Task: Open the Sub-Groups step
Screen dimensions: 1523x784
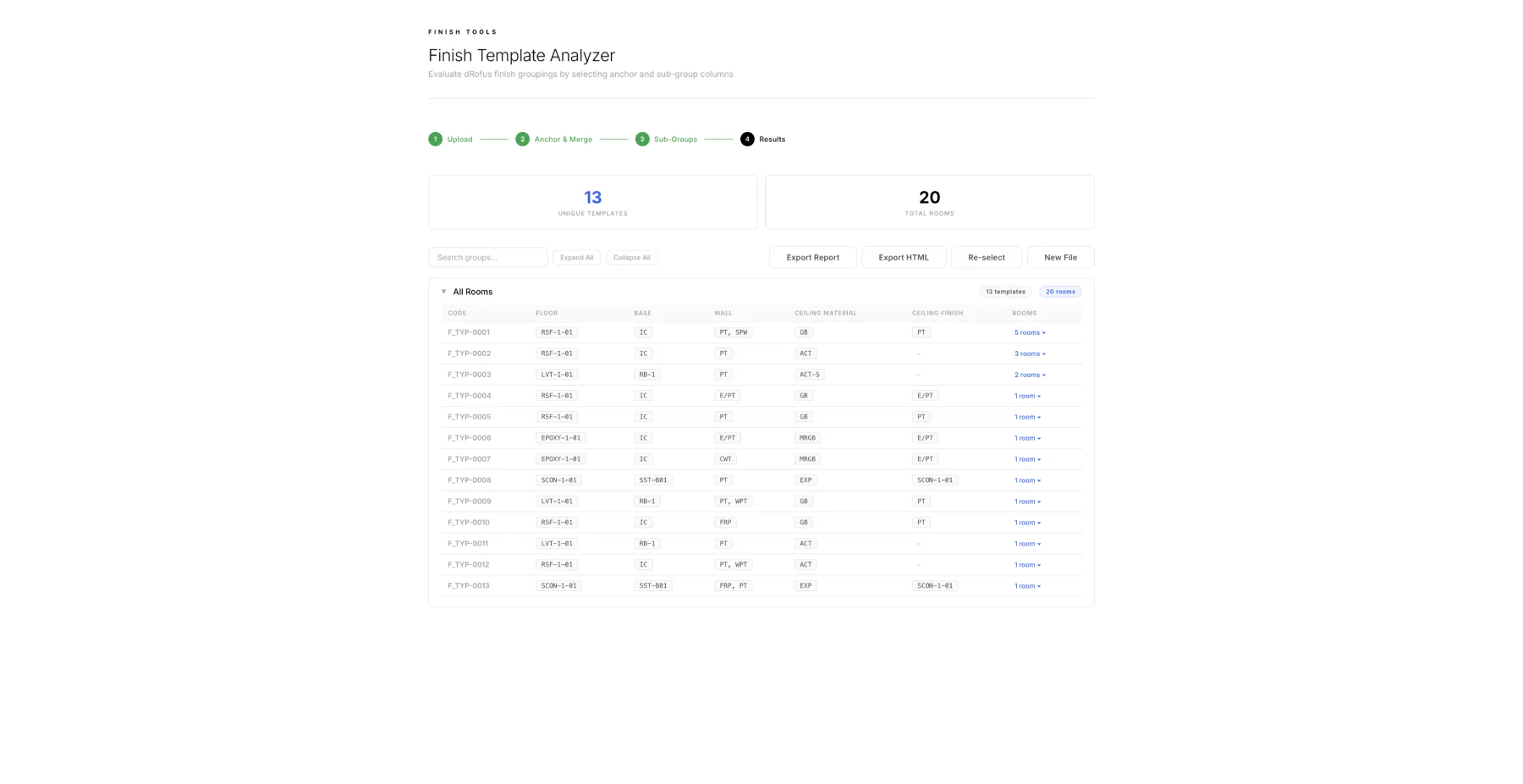Action: point(642,139)
